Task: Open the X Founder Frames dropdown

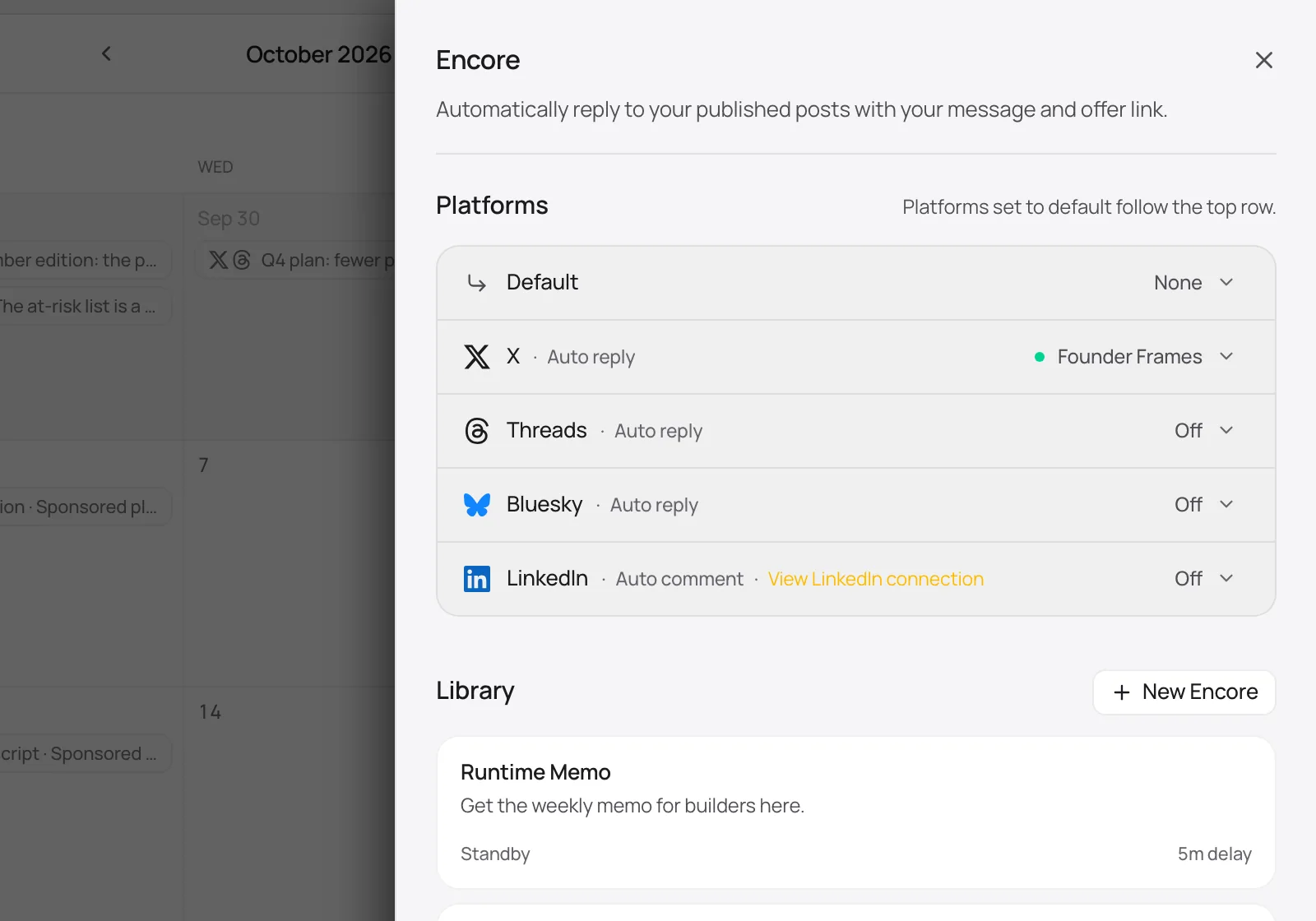Action: point(1134,357)
